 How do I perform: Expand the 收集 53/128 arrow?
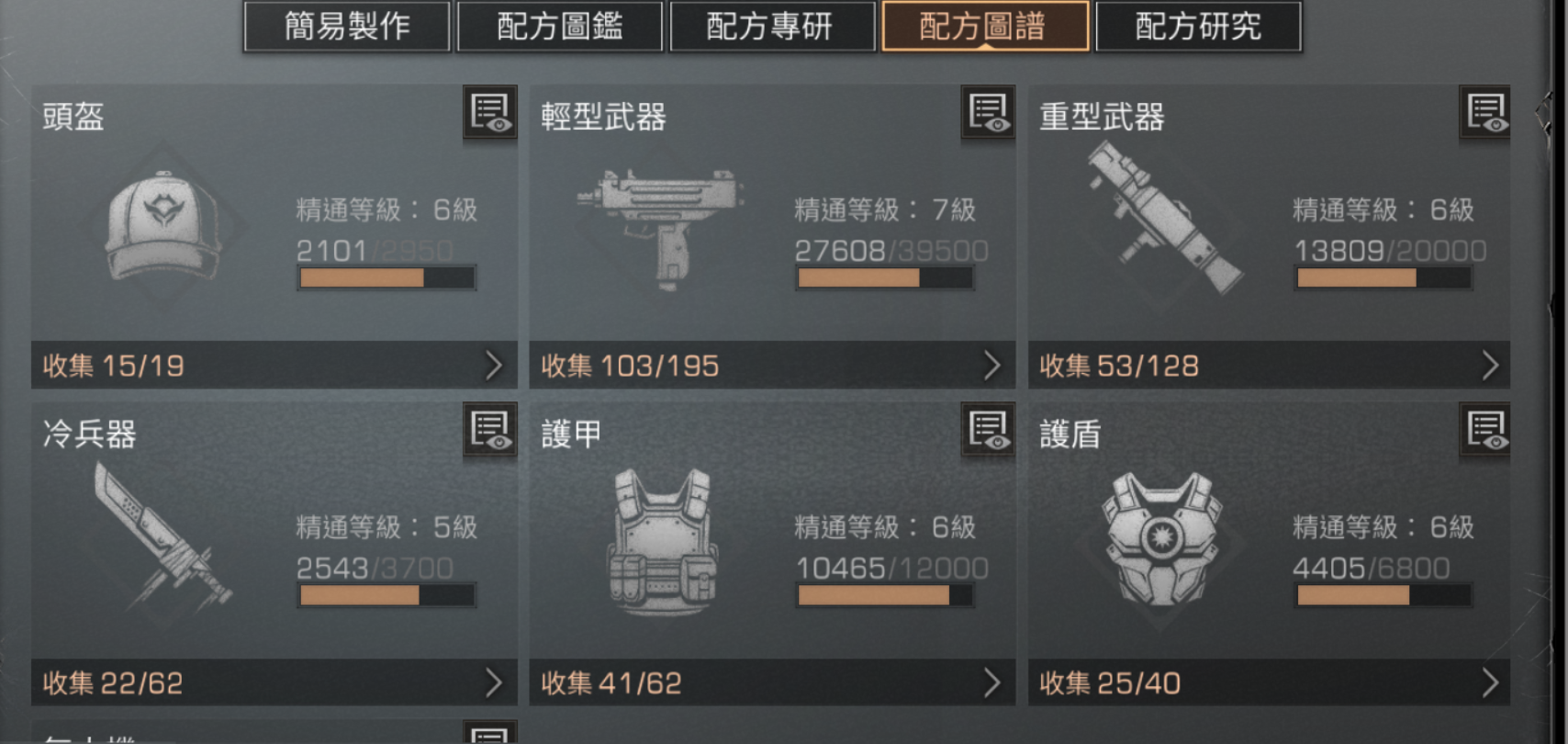pos(1490,366)
